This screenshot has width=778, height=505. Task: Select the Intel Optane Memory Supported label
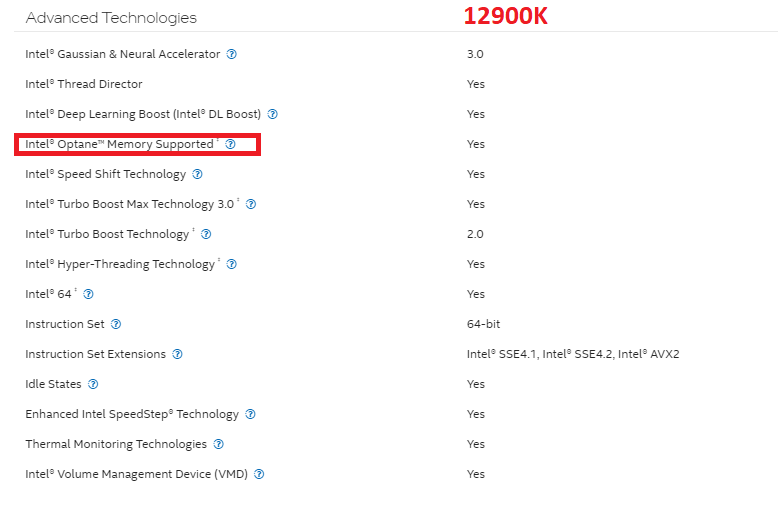tap(120, 144)
